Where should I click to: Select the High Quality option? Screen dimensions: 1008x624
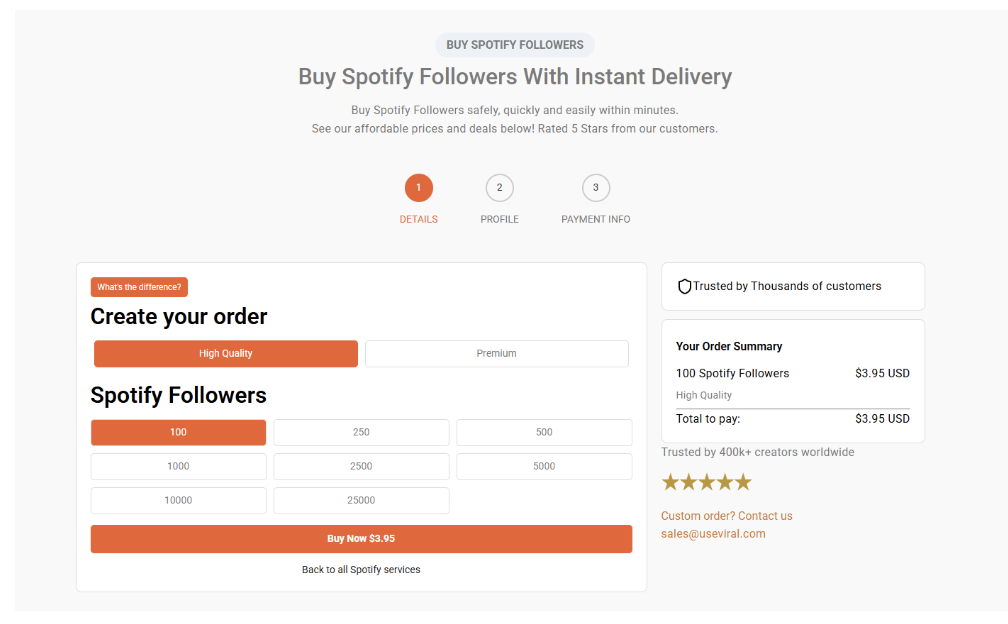(x=226, y=354)
